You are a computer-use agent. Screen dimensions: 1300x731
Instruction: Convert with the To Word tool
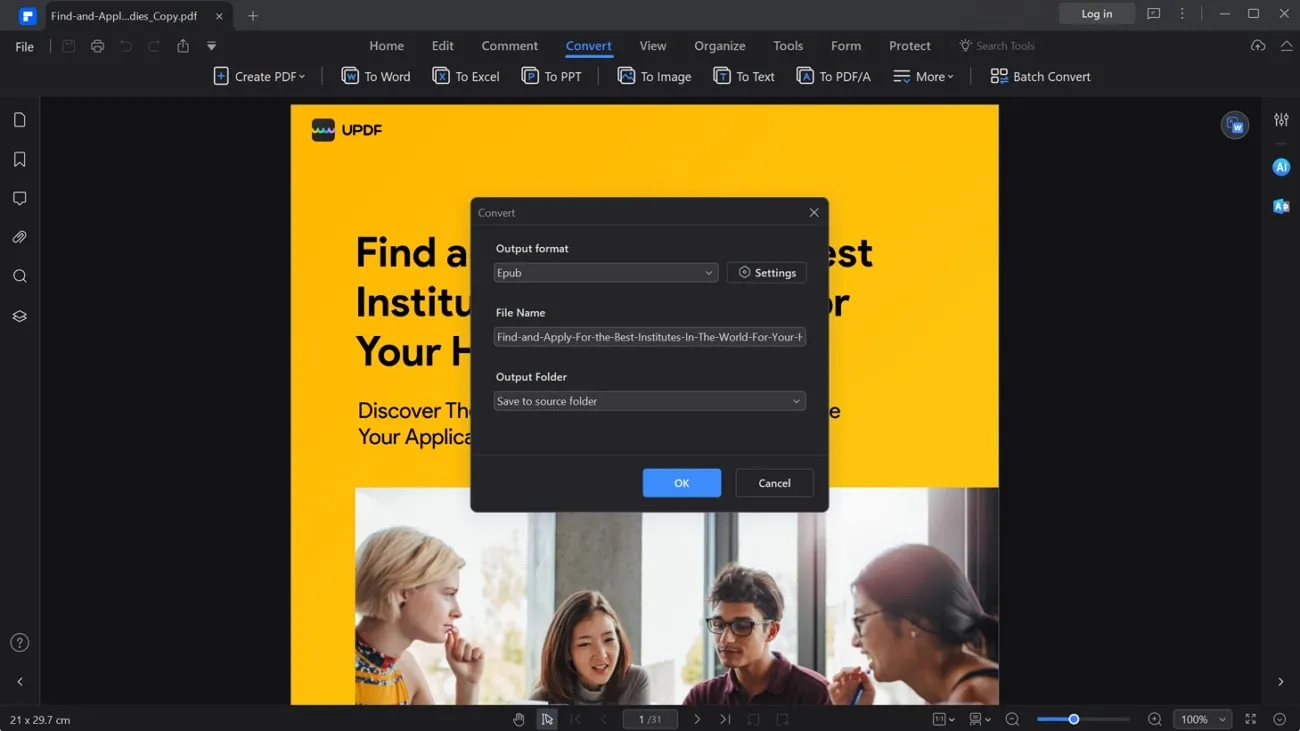(376, 76)
